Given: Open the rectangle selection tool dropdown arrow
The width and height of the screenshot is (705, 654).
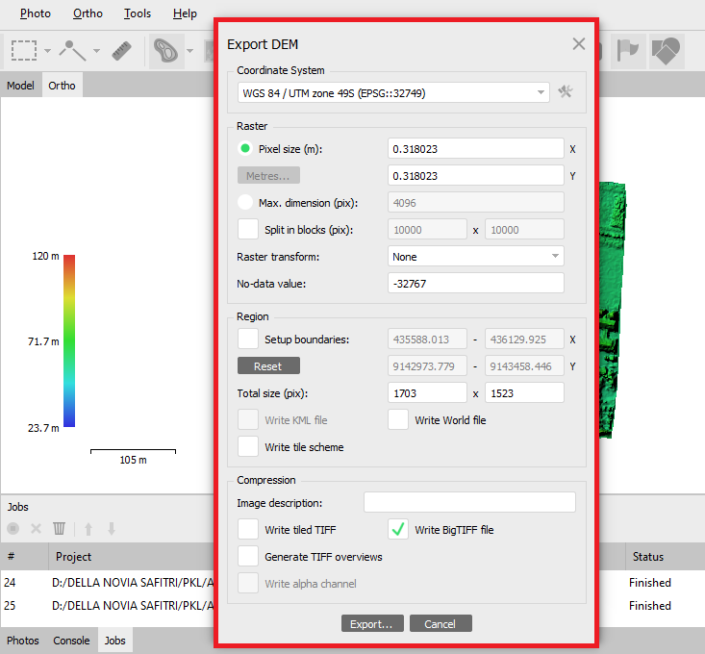Looking at the screenshot, I should click(47, 50).
